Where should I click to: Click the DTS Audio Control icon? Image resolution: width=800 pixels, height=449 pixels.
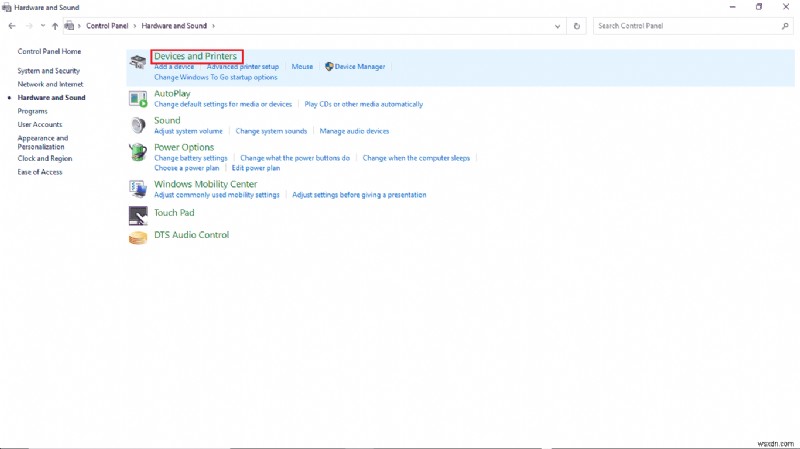(138, 238)
